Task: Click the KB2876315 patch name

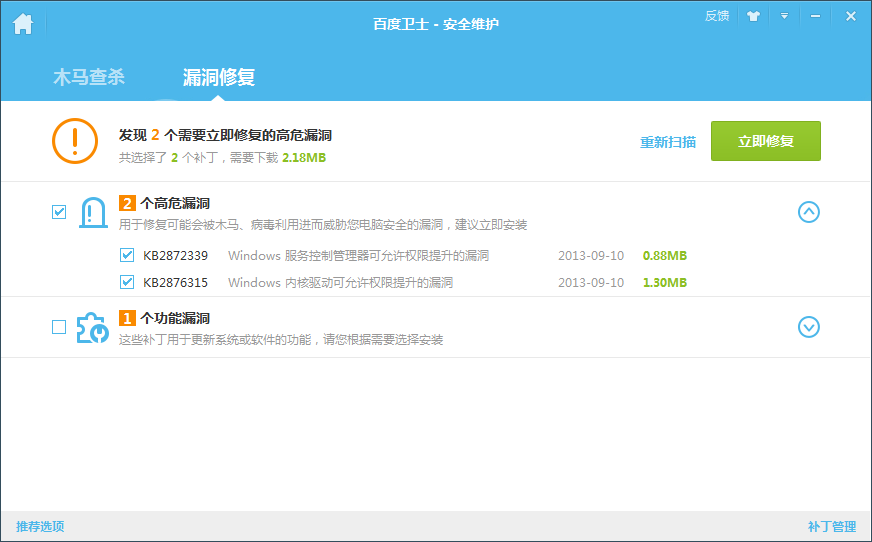Action: coord(176,282)
